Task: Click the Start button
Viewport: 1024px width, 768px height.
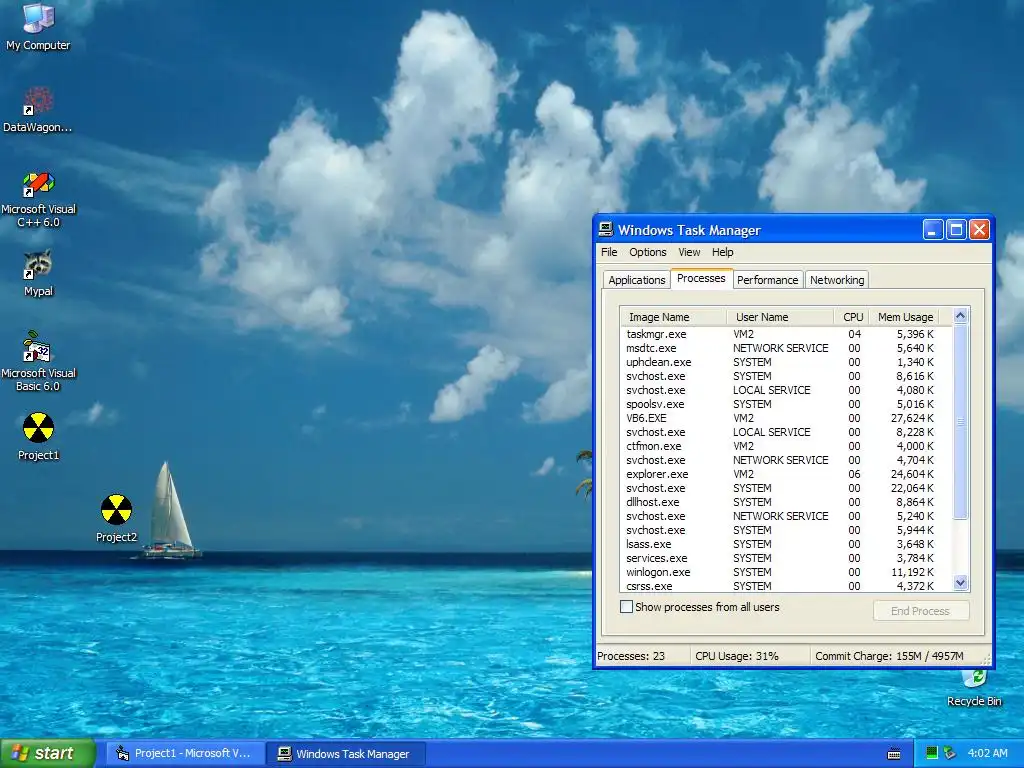Action: 48,754
